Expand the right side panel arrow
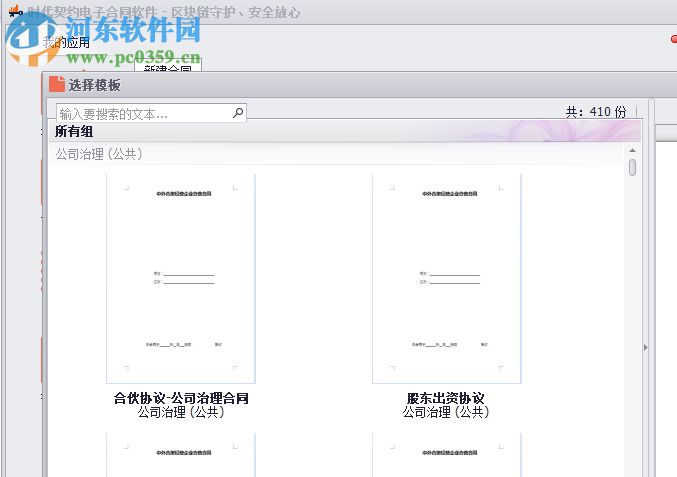 [645, 347]
